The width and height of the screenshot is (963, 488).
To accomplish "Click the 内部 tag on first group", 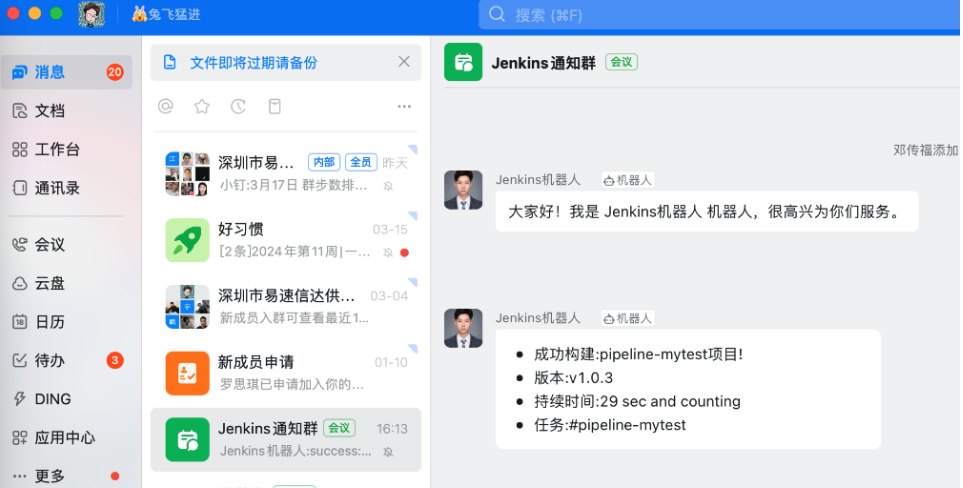I will click(x=324, y=162).
